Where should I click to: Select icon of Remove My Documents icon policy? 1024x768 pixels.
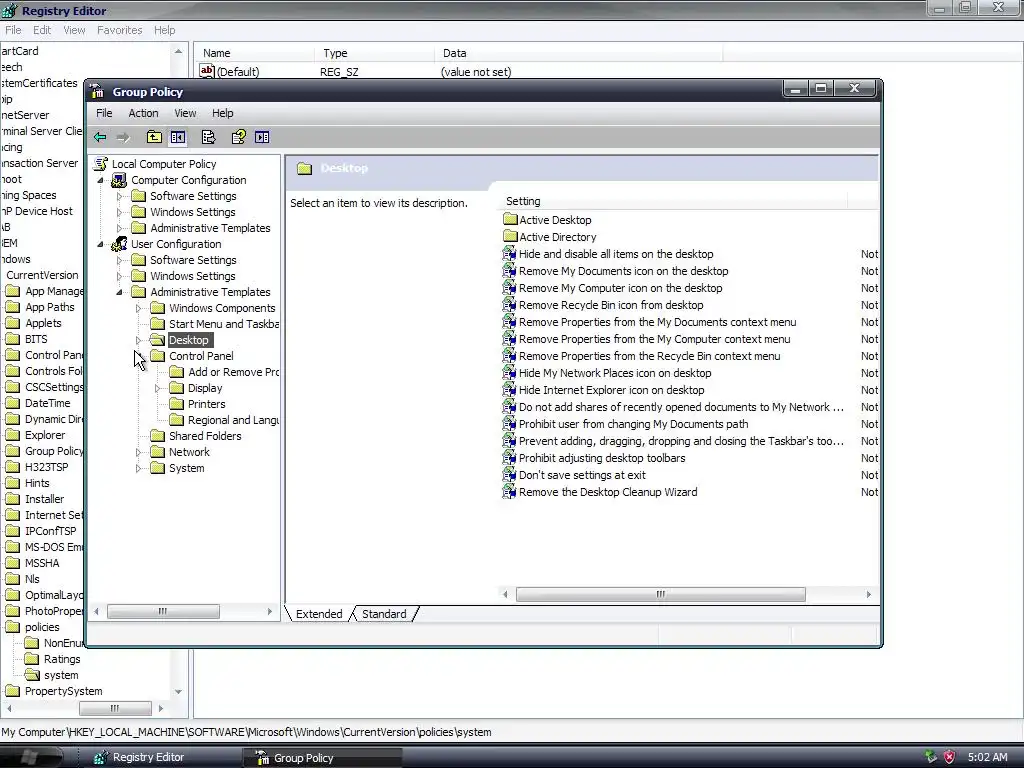click(509, 271)
